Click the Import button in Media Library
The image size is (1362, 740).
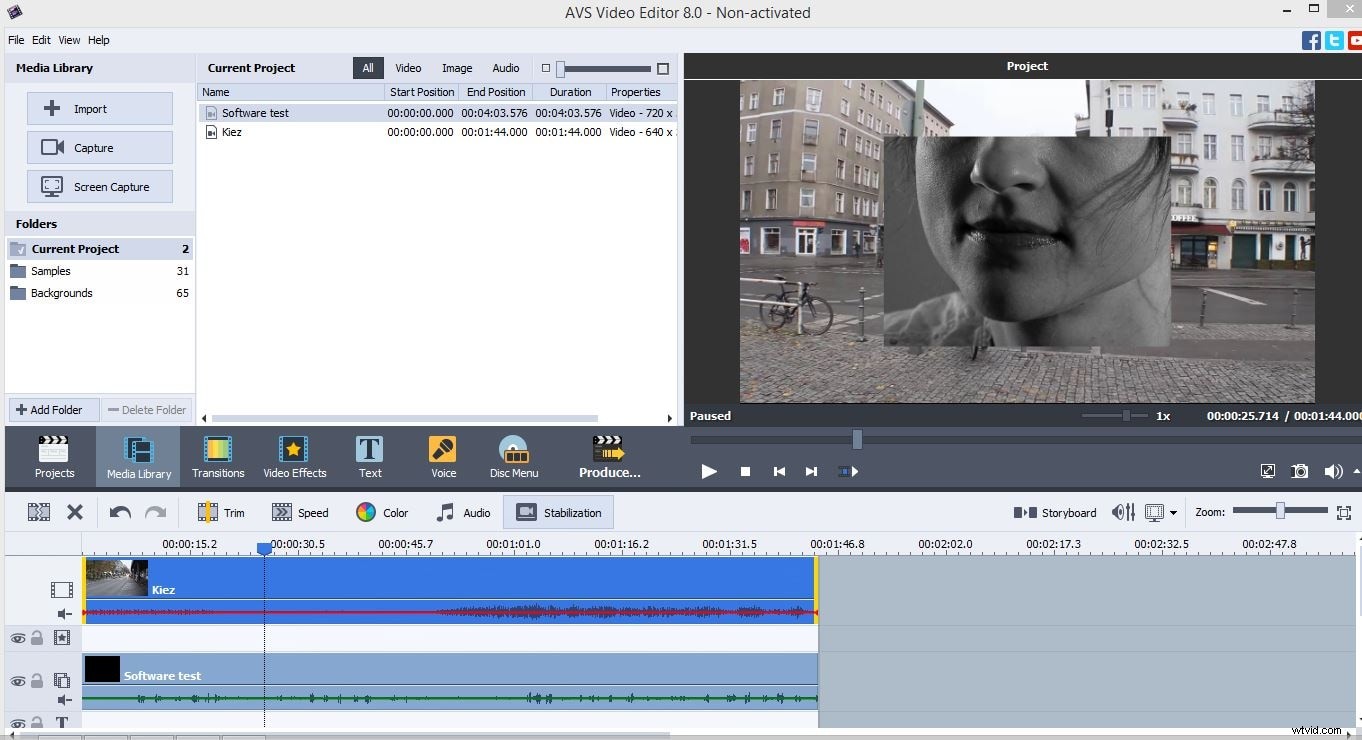100,108
